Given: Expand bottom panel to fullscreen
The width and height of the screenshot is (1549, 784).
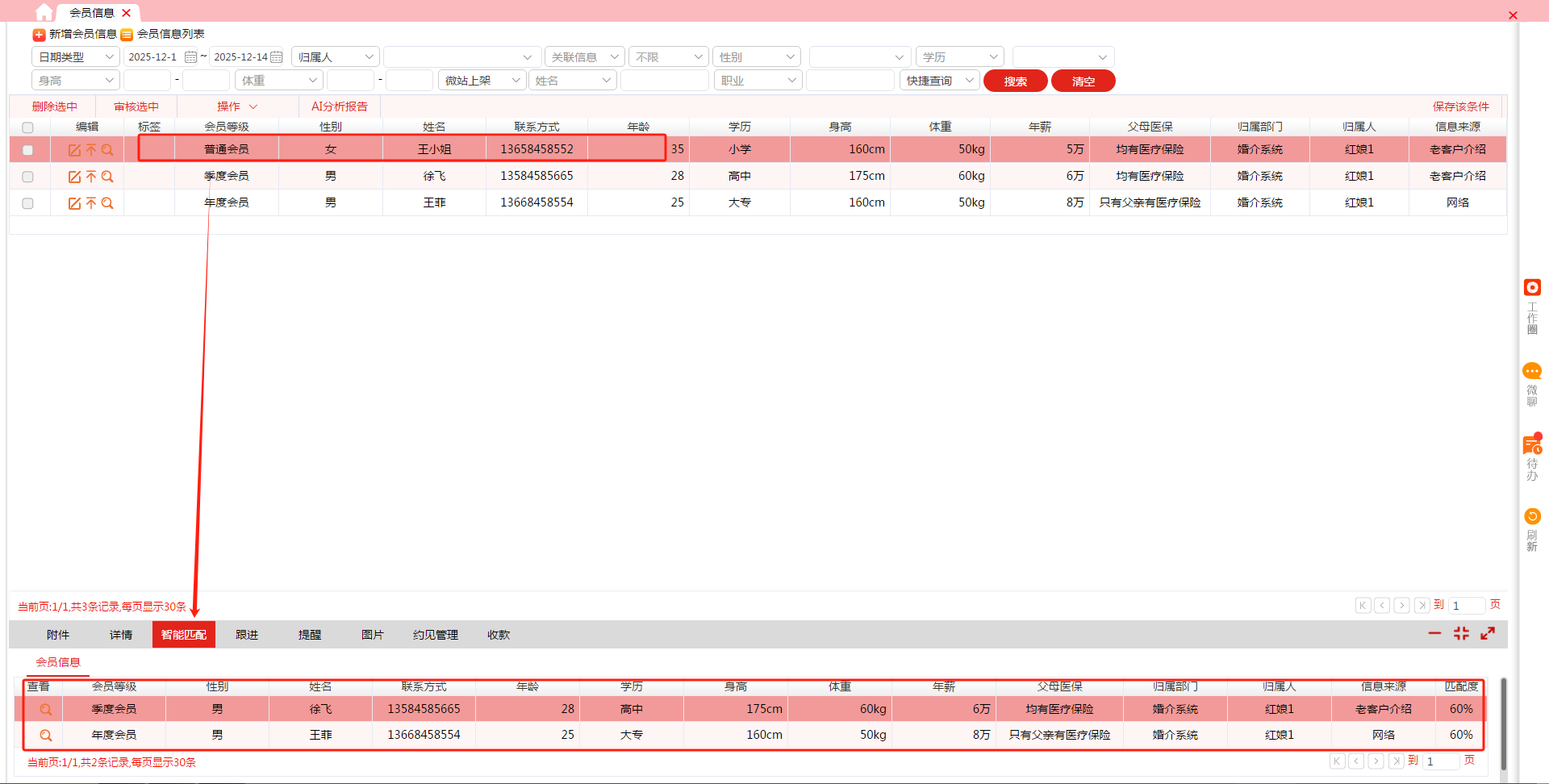Looking at the screenshot, I should pyautogui.click(x=1488, y=634).
